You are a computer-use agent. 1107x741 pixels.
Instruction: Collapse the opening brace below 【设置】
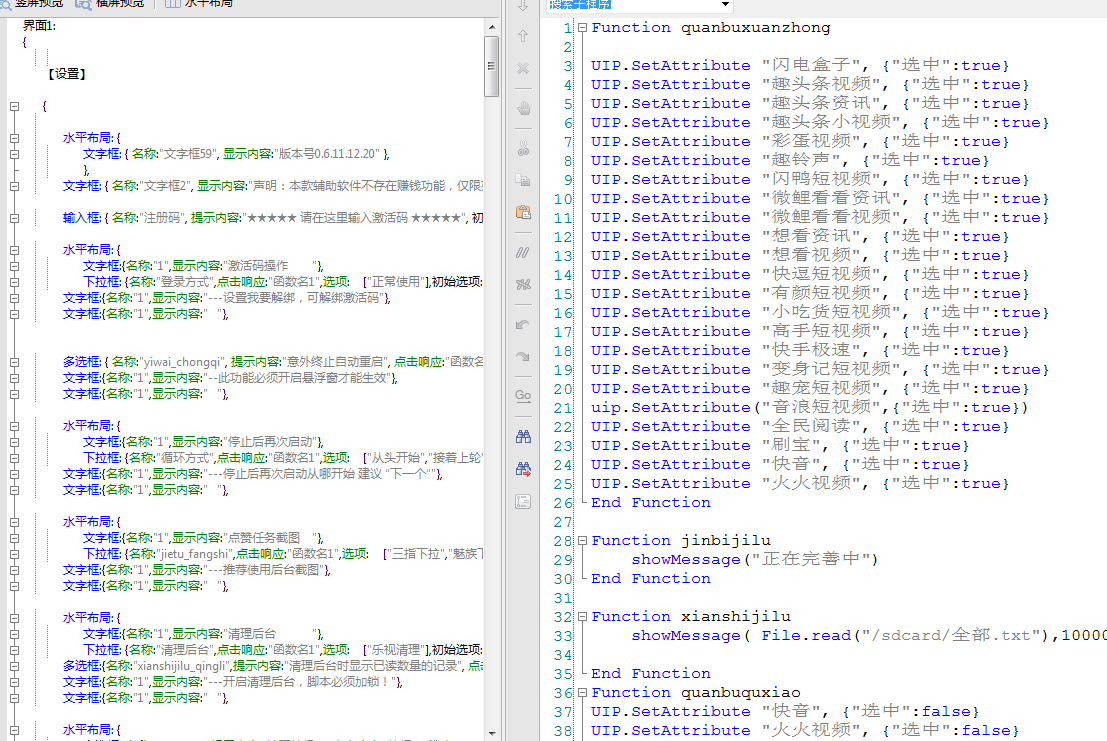coord(14,106)
